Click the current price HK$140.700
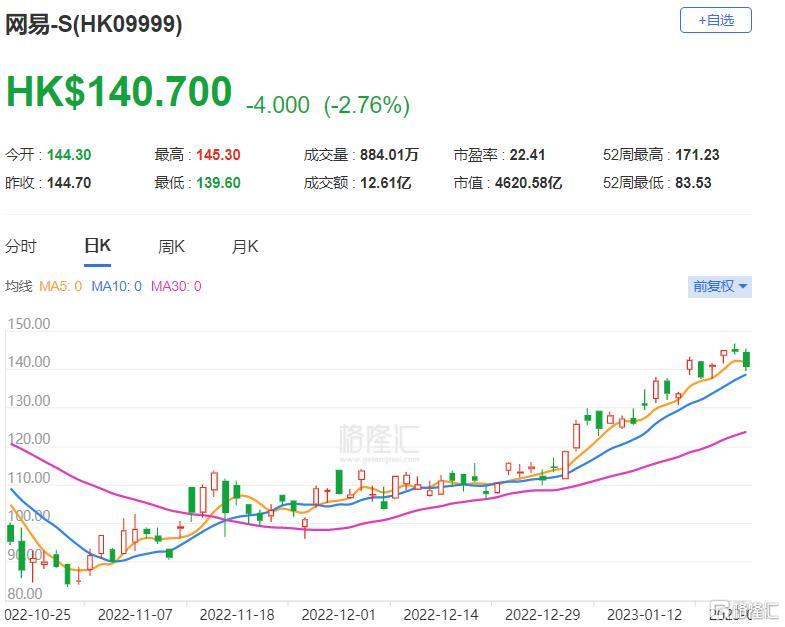Viewport: 785px width, 627px height. (119, 91)
